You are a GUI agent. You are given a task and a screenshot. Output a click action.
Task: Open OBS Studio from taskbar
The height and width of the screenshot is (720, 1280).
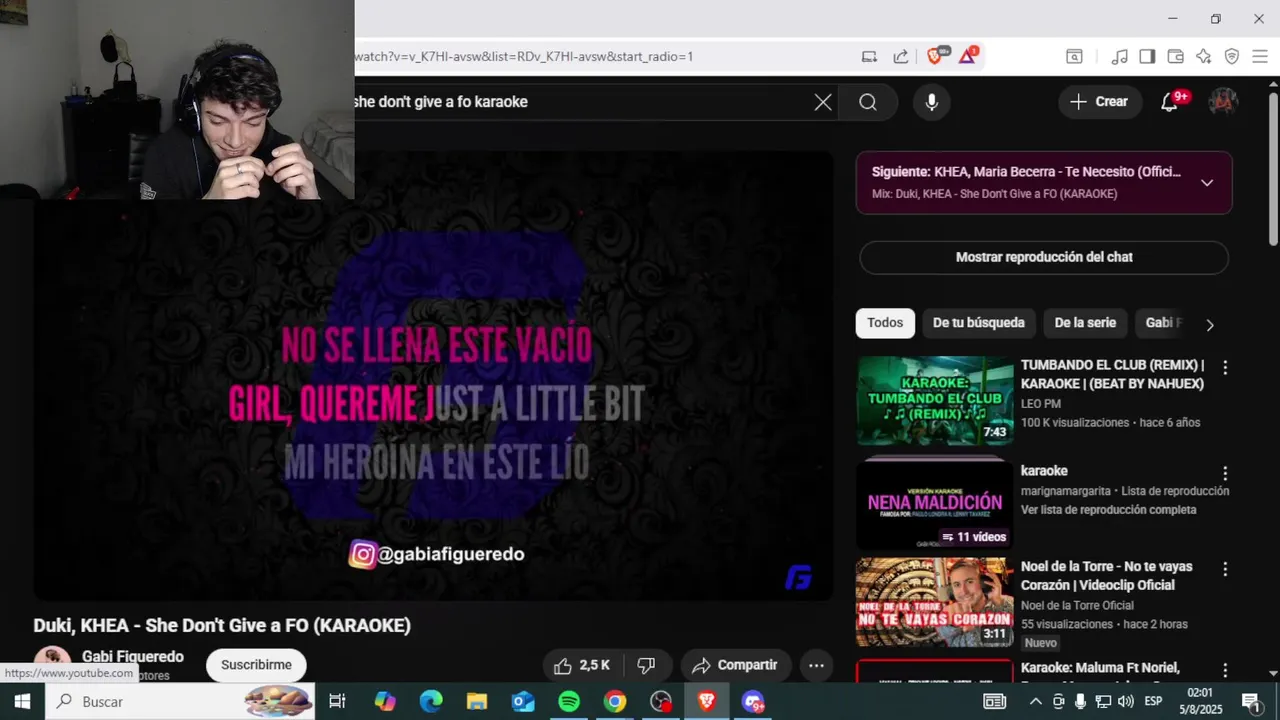point(661,702)
